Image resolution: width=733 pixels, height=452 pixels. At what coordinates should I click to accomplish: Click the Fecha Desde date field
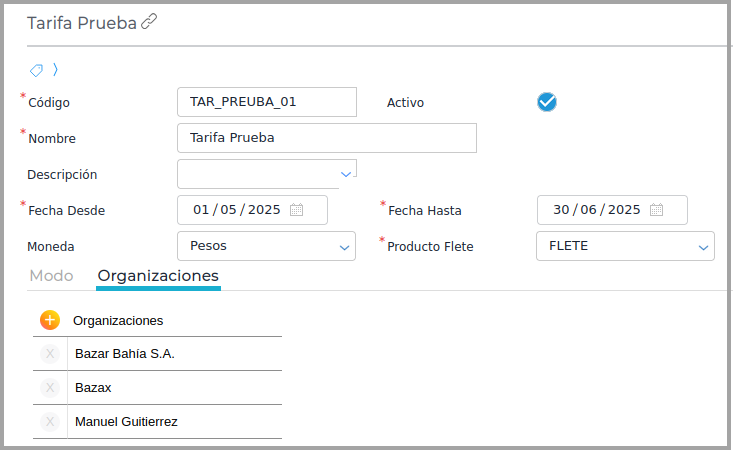coord(236,210)
